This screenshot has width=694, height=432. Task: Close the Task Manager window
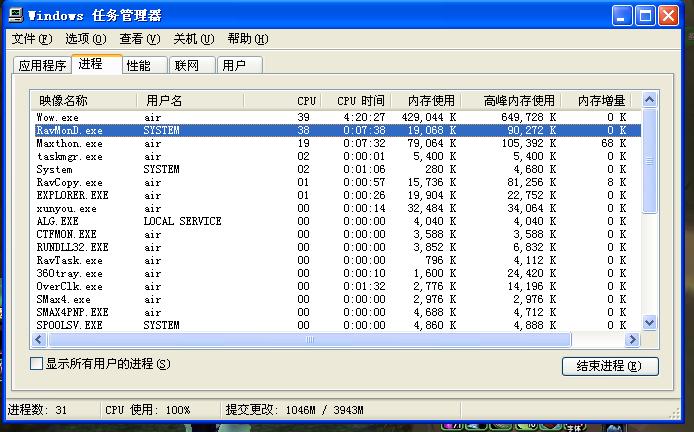668,15
